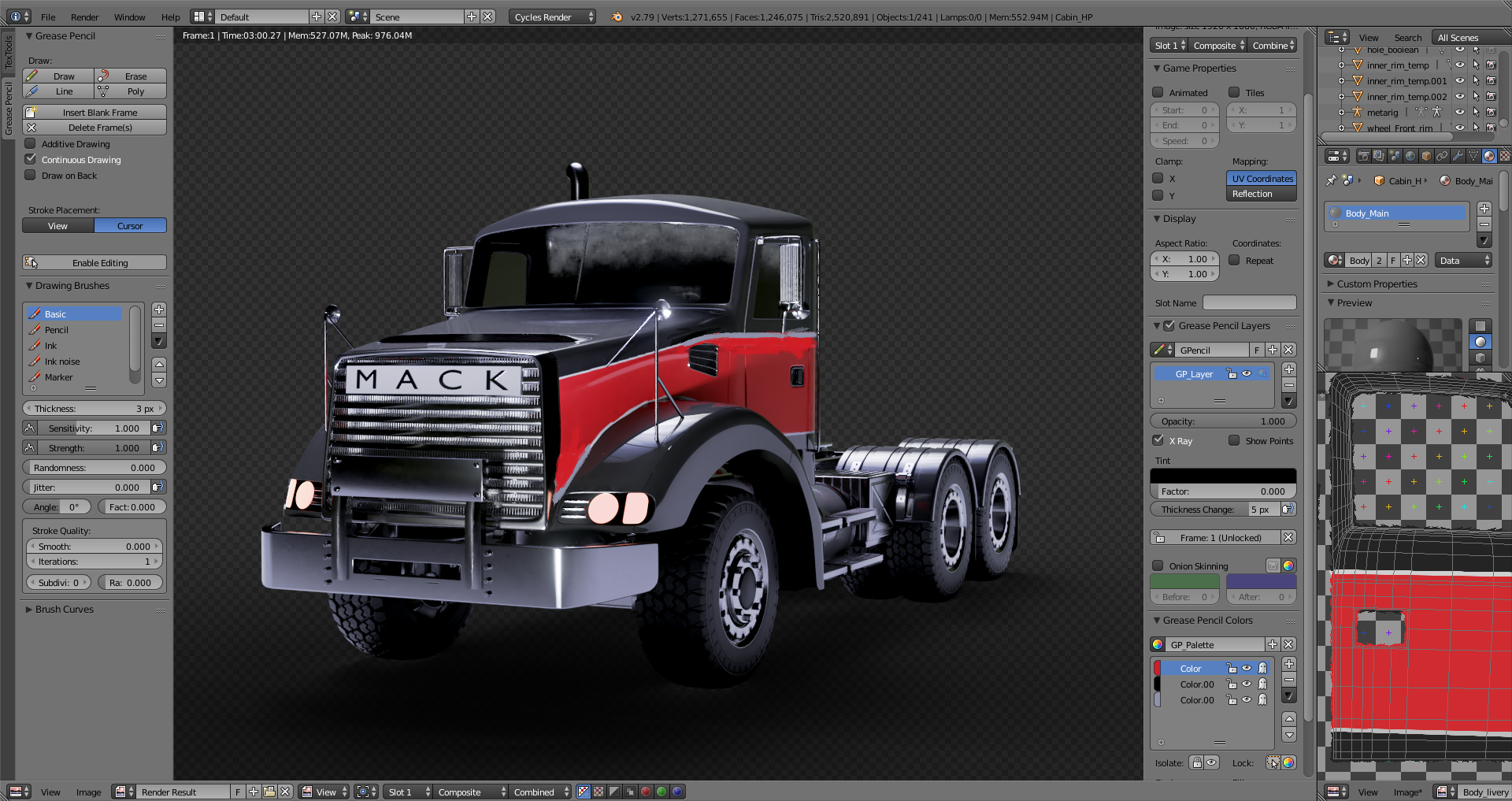1512x801 pixels.
Task: Select UV Coordinates mapping button
Action: click(1262, 179)
